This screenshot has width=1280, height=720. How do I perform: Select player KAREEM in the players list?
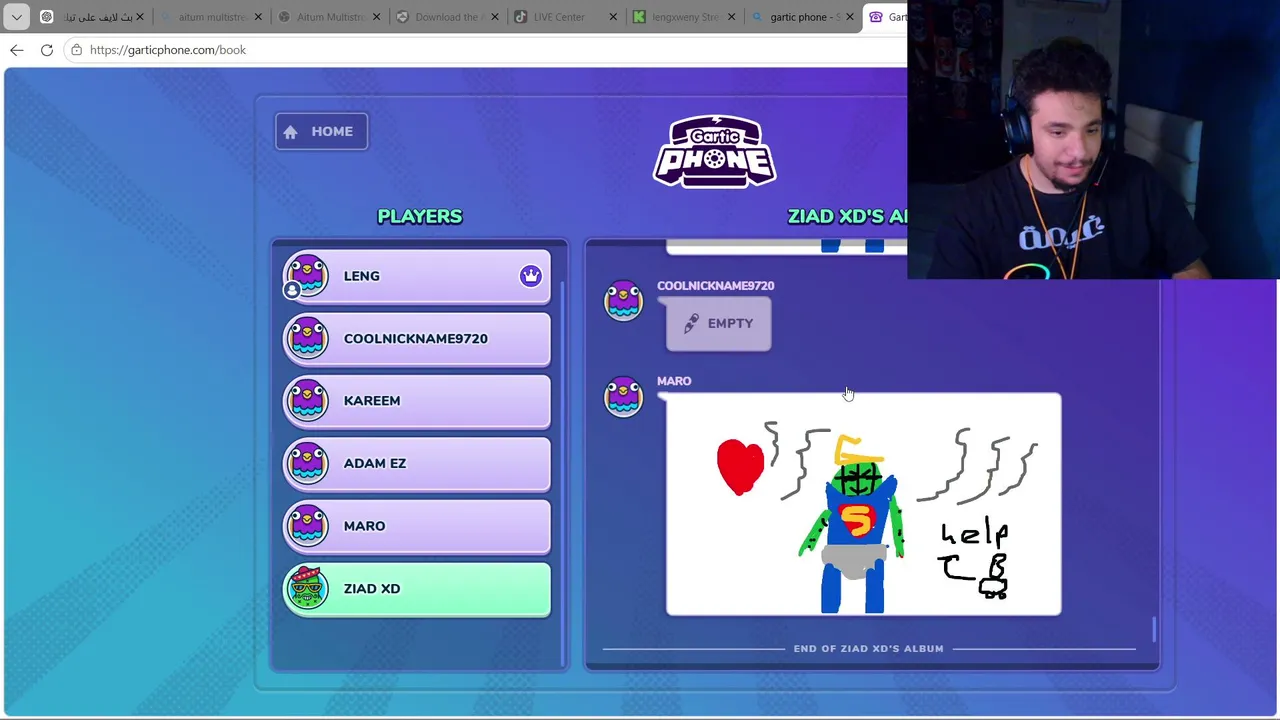(416, 401)
